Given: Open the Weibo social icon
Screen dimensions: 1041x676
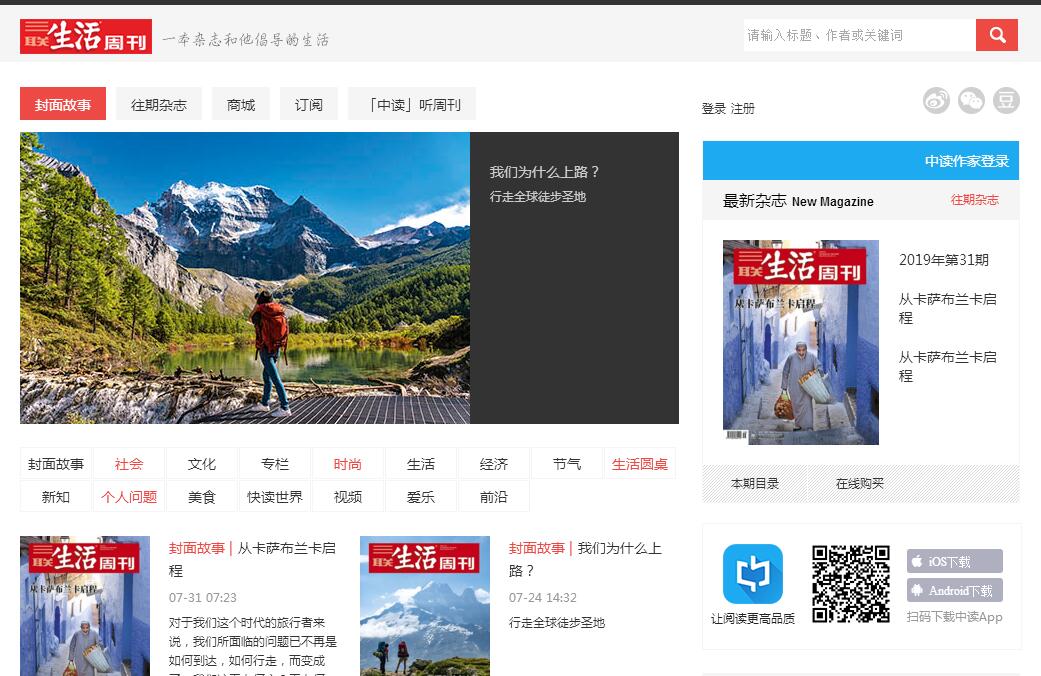Looking at the screenshot, I should coord(936,100).
